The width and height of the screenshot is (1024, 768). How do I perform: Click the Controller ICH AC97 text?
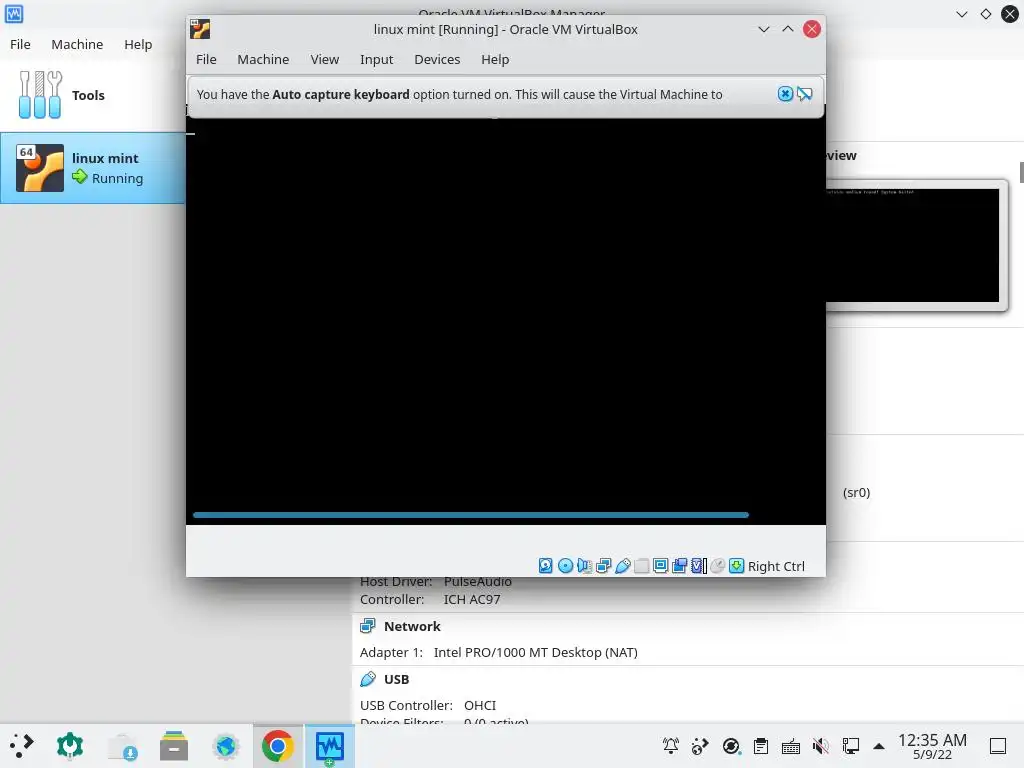(x=430, y=600)
